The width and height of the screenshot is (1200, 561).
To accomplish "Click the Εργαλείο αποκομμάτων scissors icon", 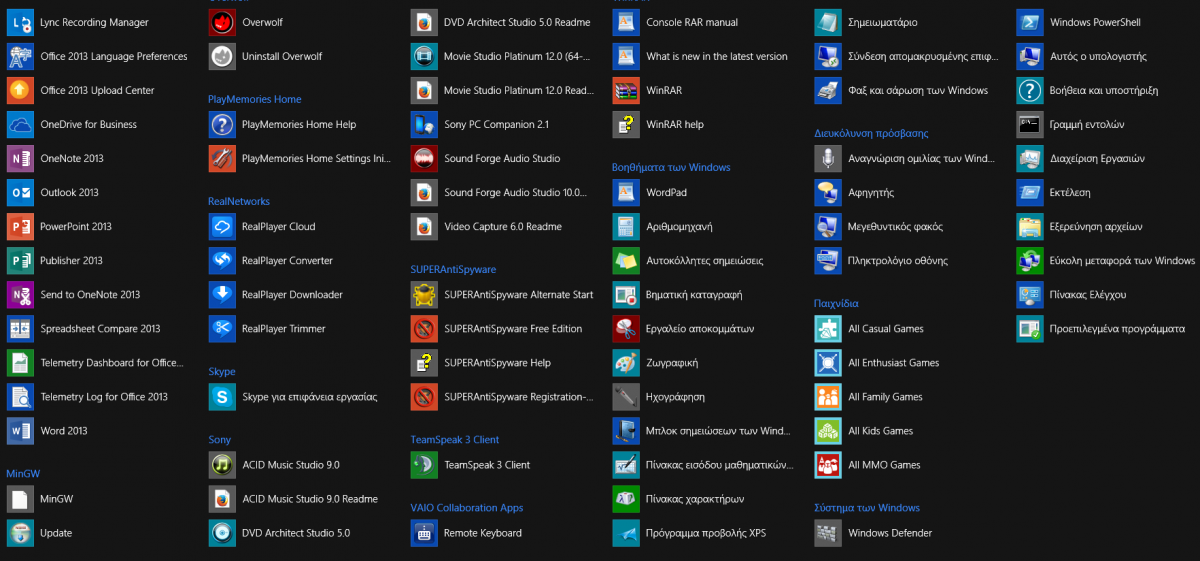I will (x=626, y=328).
